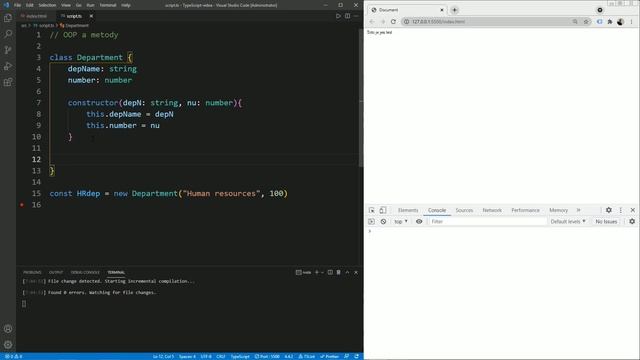Switch to the DevTools Elements tab
This screenshot has width=640, height=360.
click(x=408, y=210)
